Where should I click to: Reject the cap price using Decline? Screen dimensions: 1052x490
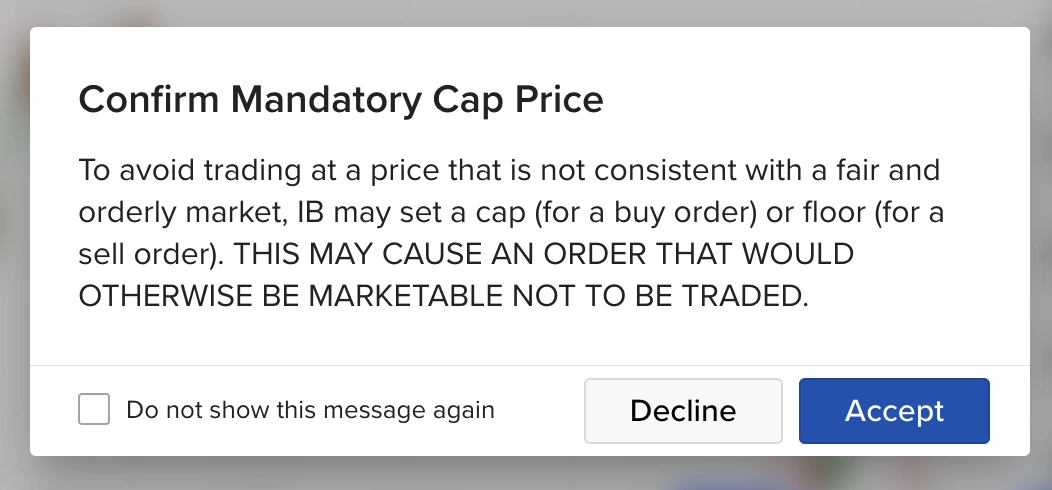[683, 411]
